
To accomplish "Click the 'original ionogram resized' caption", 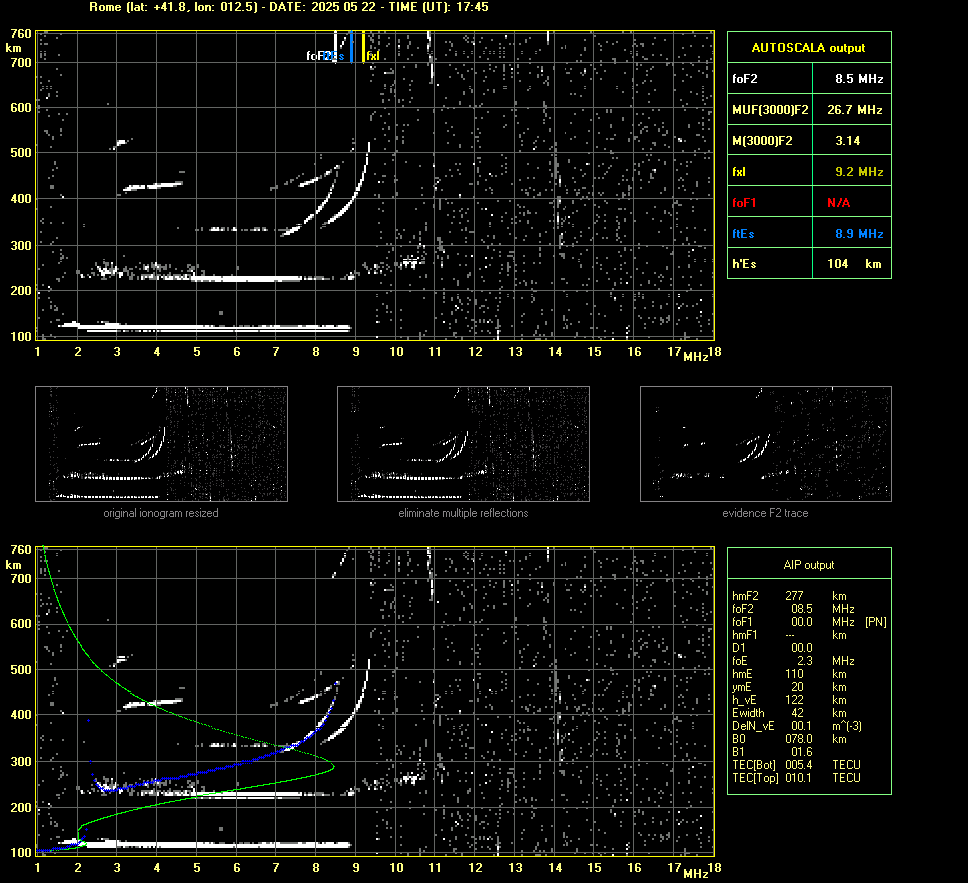I will tap(161, 513).
